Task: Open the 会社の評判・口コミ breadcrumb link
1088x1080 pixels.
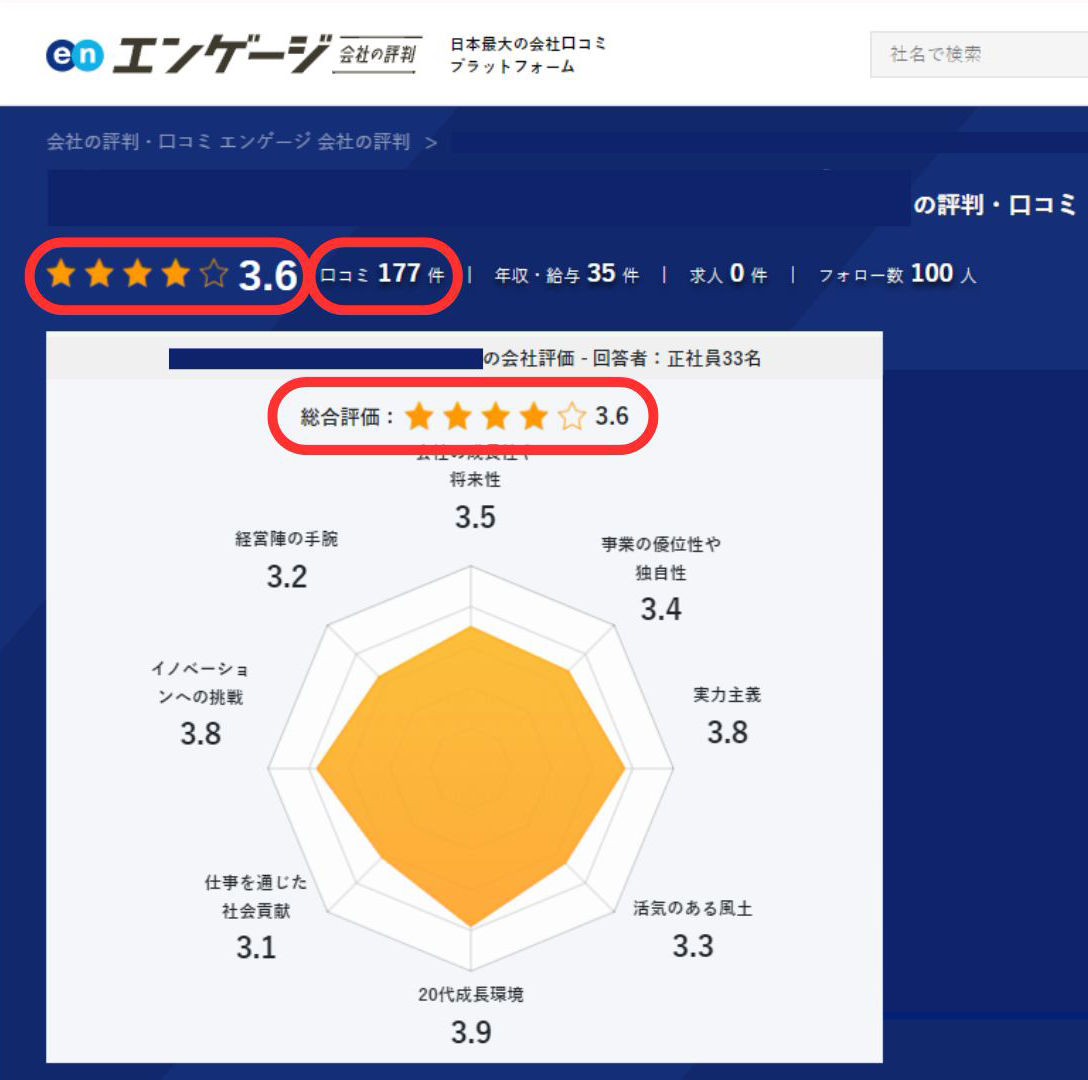Action: click(x=228, y=142)
